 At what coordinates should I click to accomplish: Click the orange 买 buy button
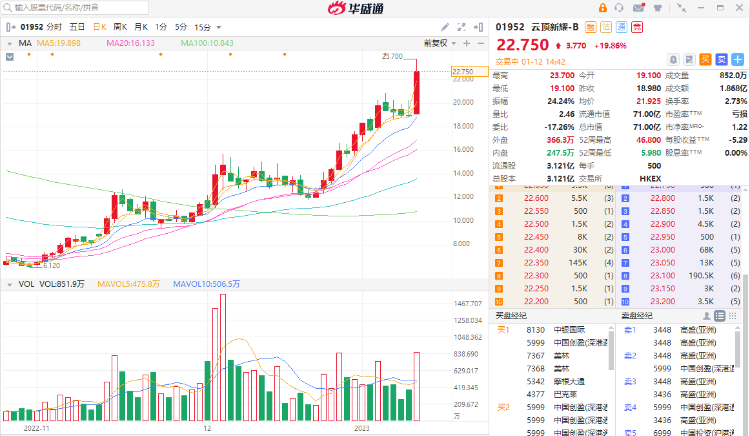tap(706, 60)
